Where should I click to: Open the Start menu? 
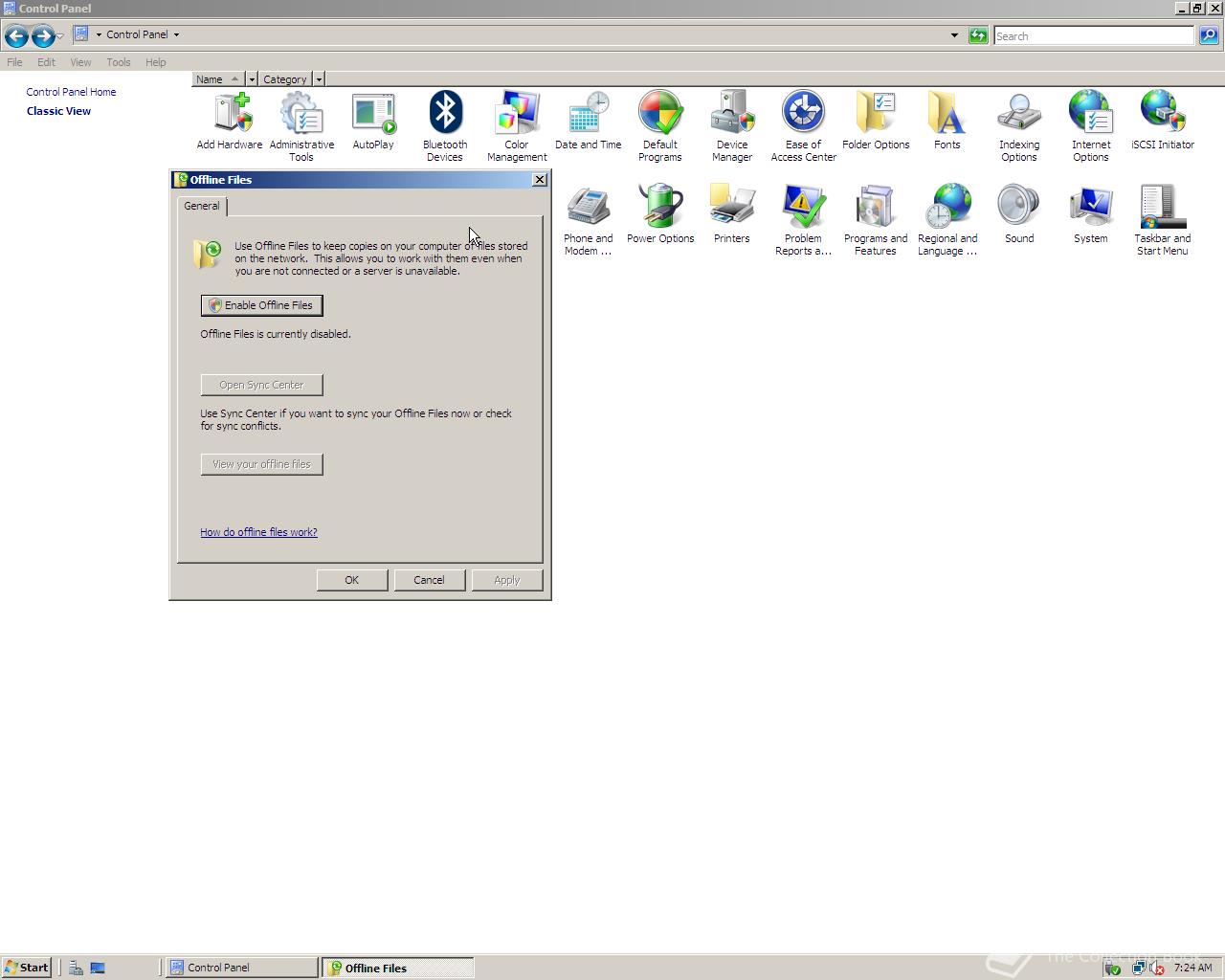coord(26,968)
